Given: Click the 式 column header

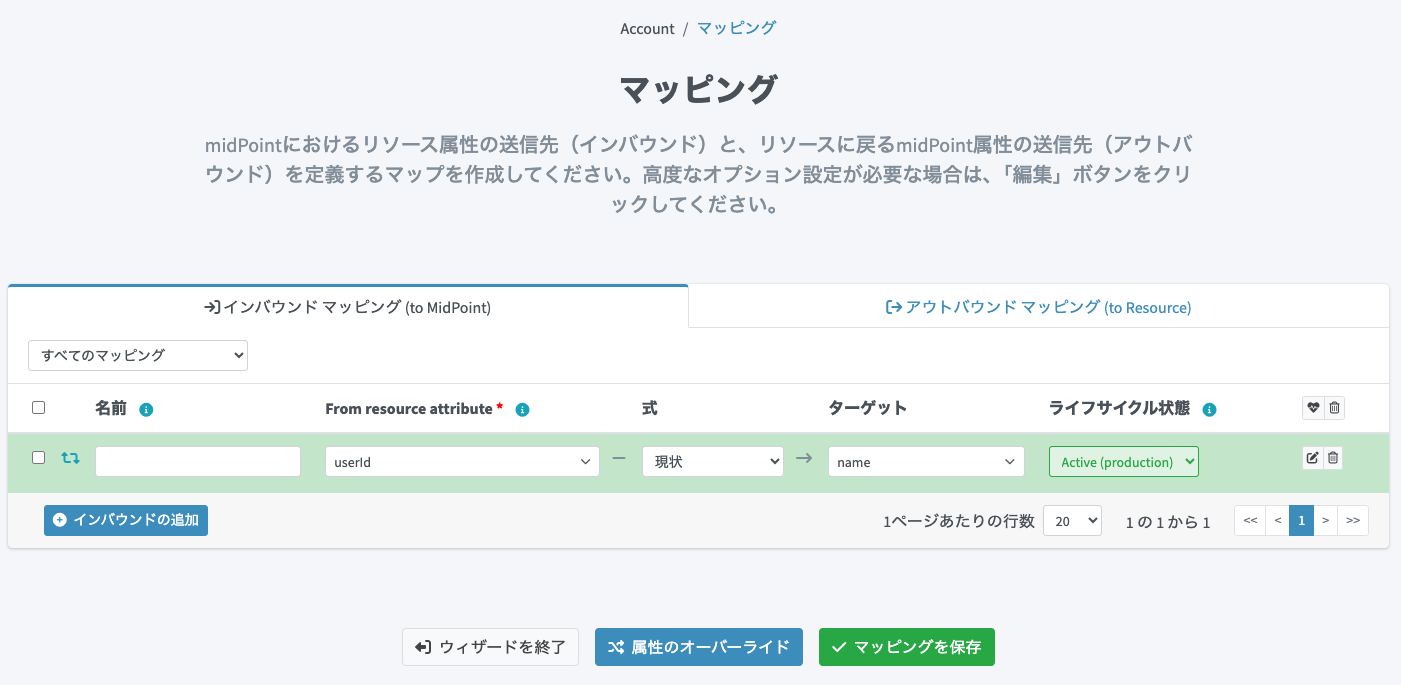Looking at the screenshot, I should click(x=650, y=408).
